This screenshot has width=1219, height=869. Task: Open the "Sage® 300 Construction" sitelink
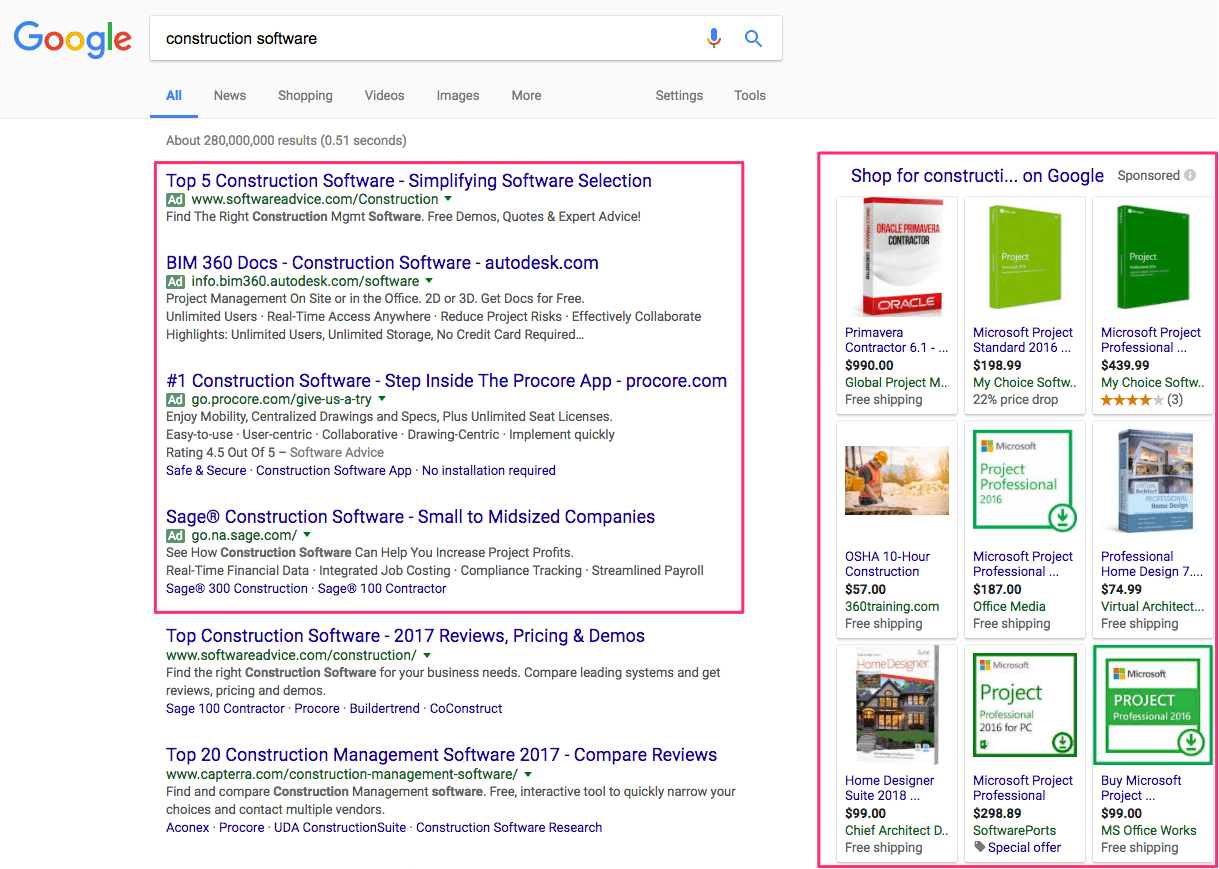(237, 589)
